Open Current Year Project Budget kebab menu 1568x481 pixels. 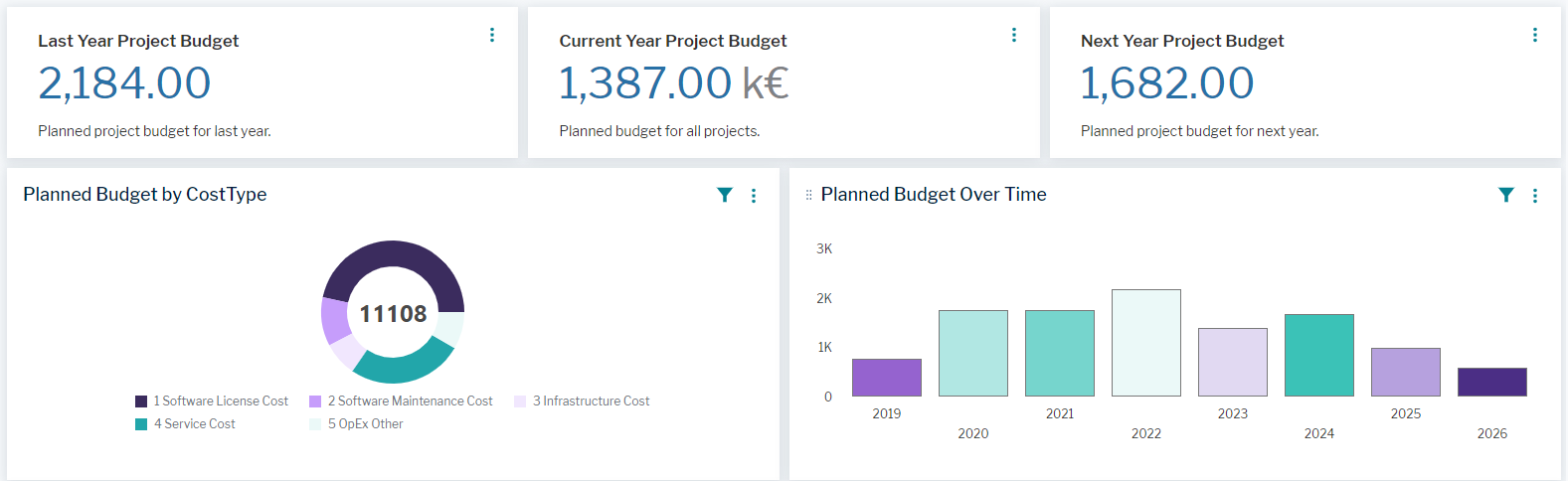1014,35
